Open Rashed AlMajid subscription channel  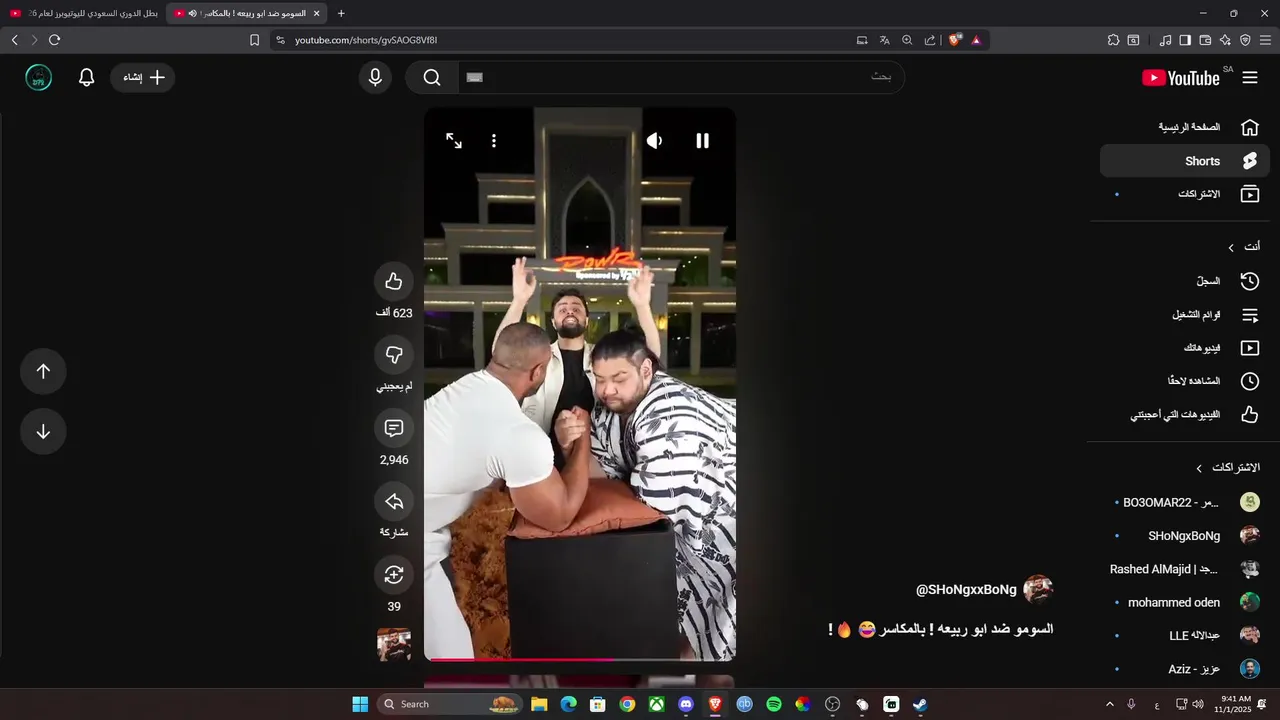1185,569
